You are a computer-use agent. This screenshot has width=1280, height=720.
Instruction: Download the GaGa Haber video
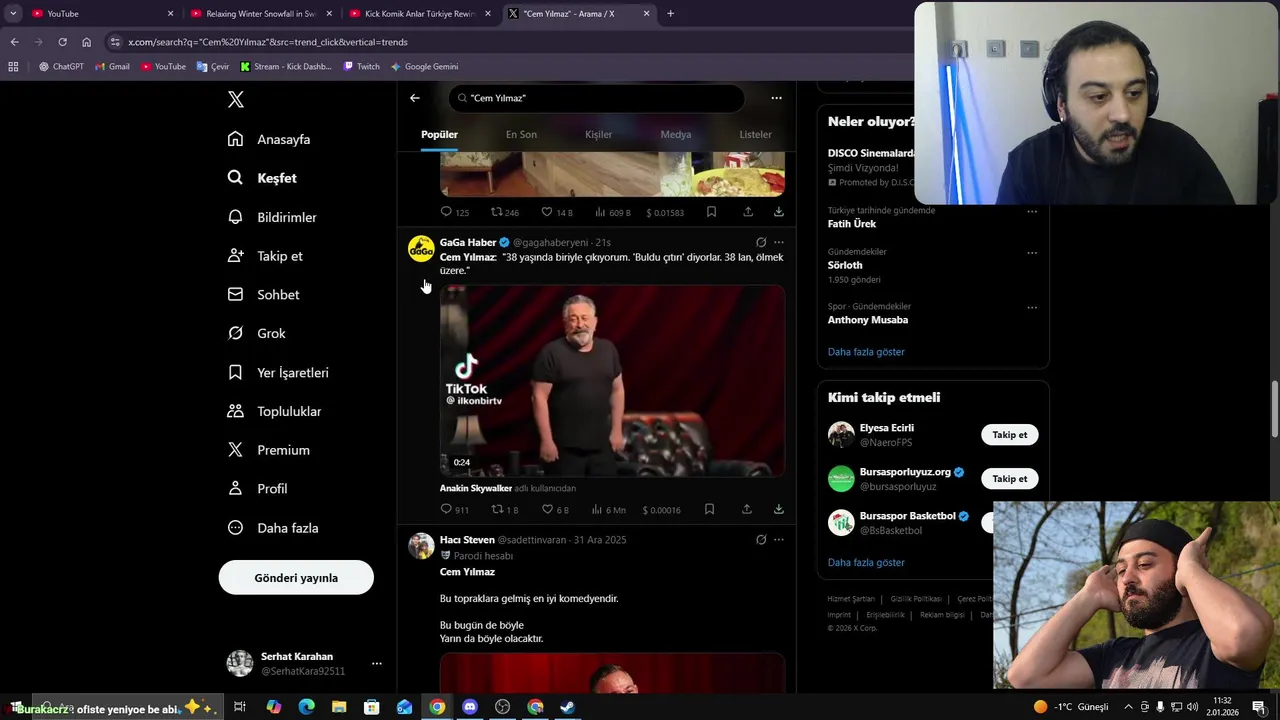779,509
